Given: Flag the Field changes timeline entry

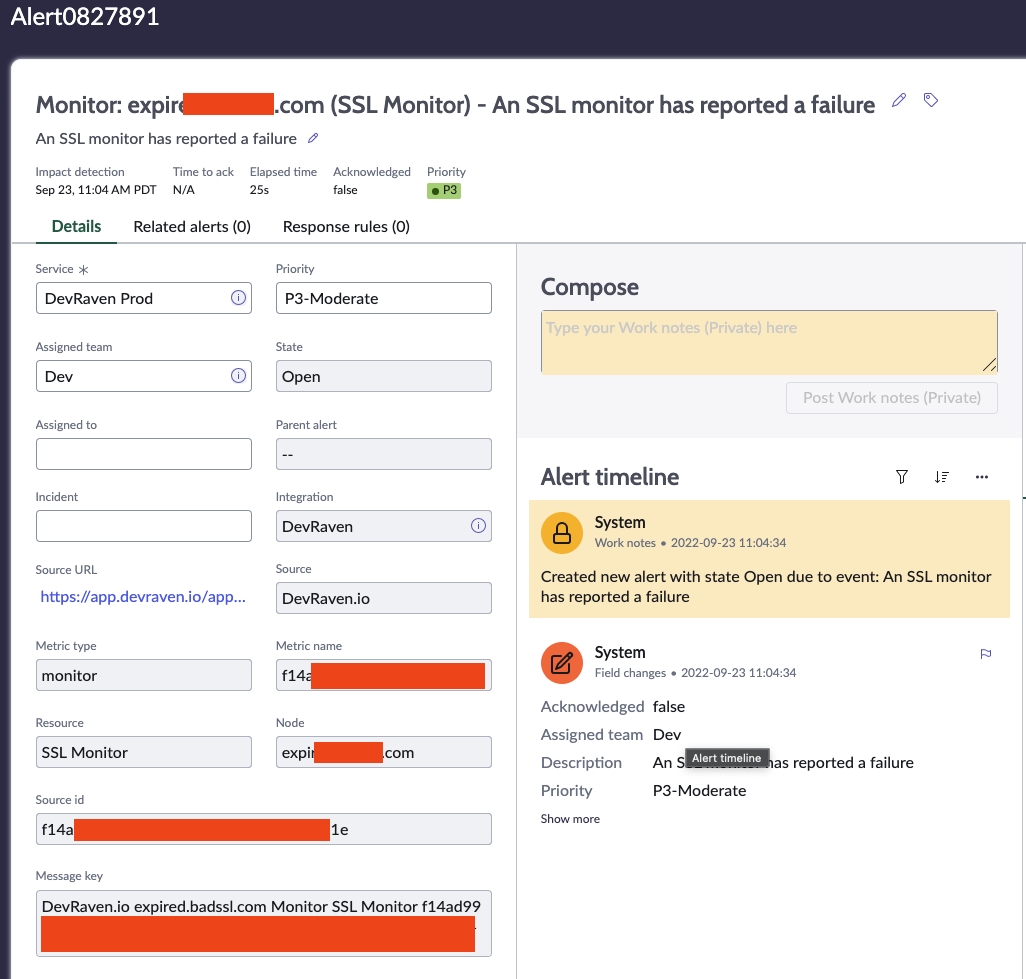Looking at the screenshot, I should coord(985,654).
